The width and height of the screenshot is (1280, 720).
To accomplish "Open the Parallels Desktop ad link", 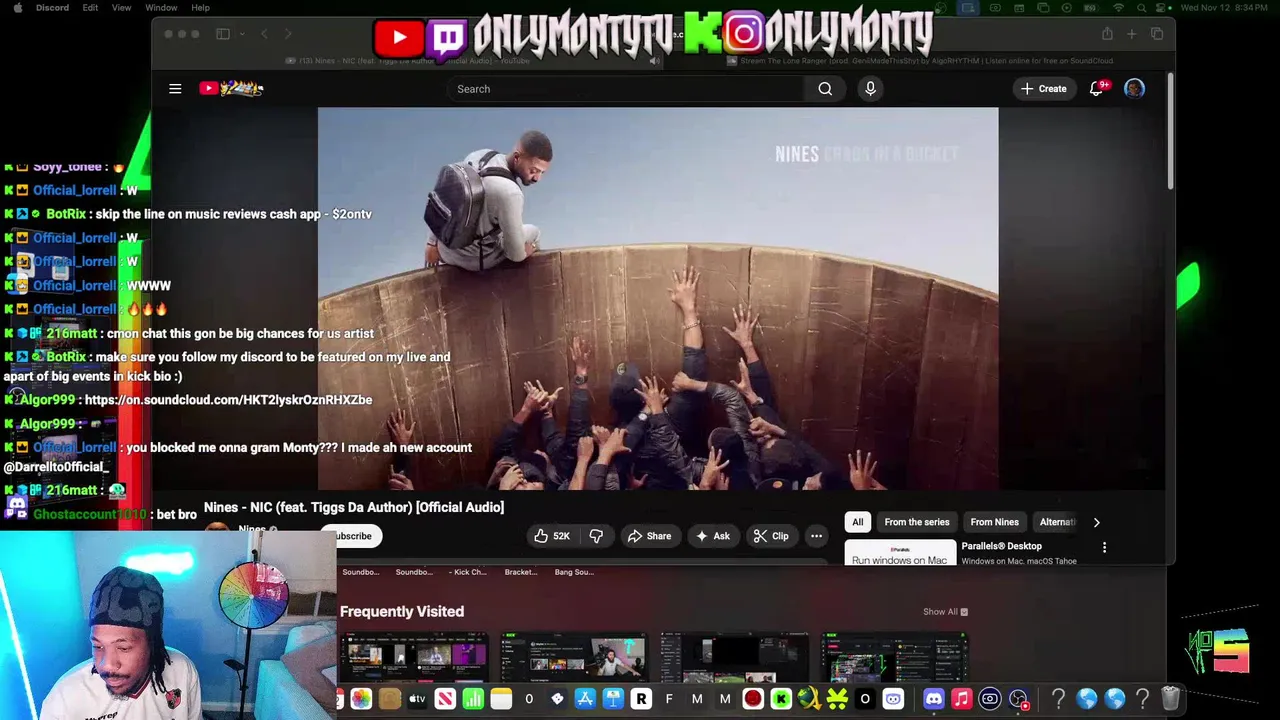I will coord(1001,546).
